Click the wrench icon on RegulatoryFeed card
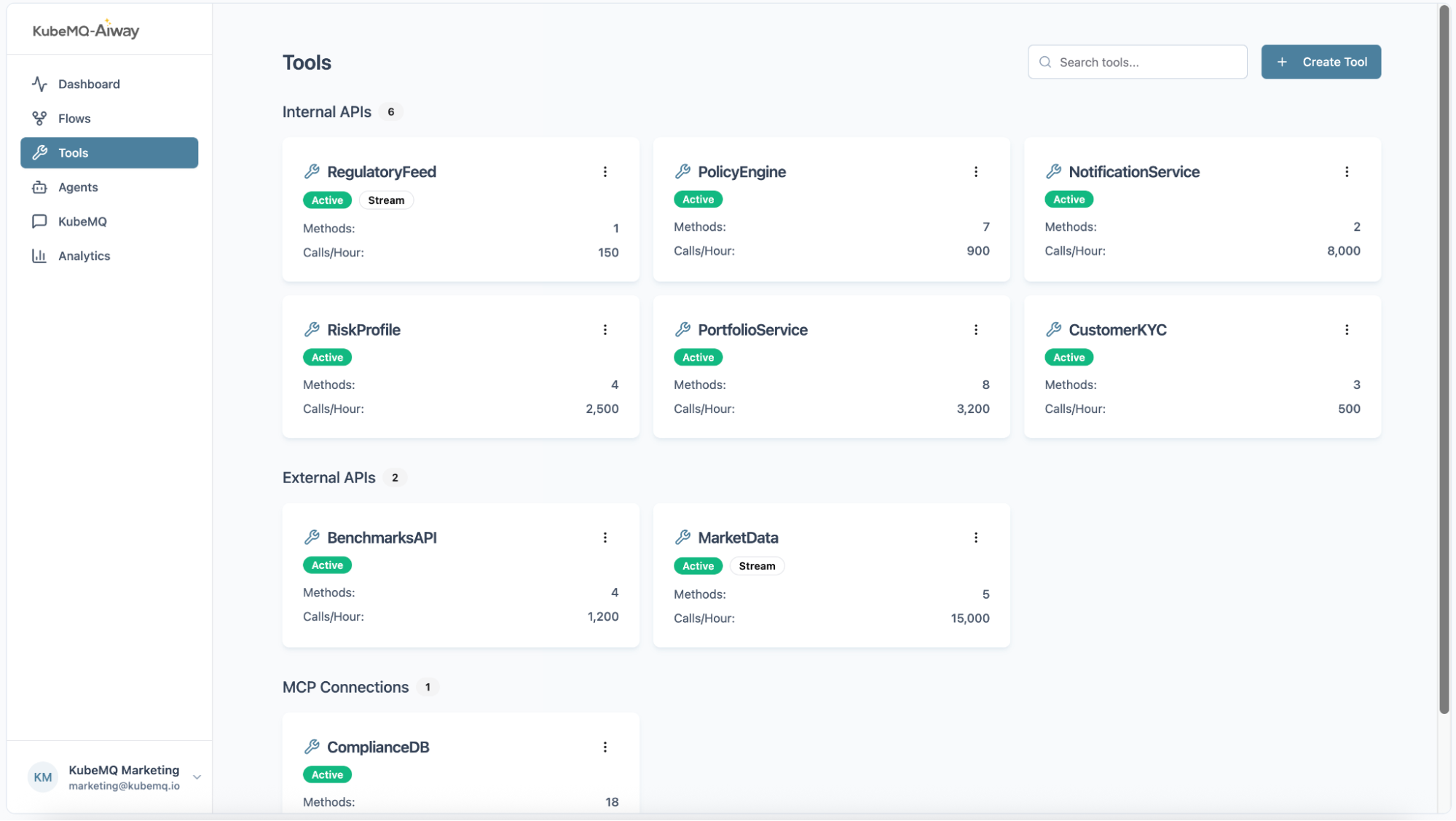The width and height of the screenshot is (1456, 821). 312,171
